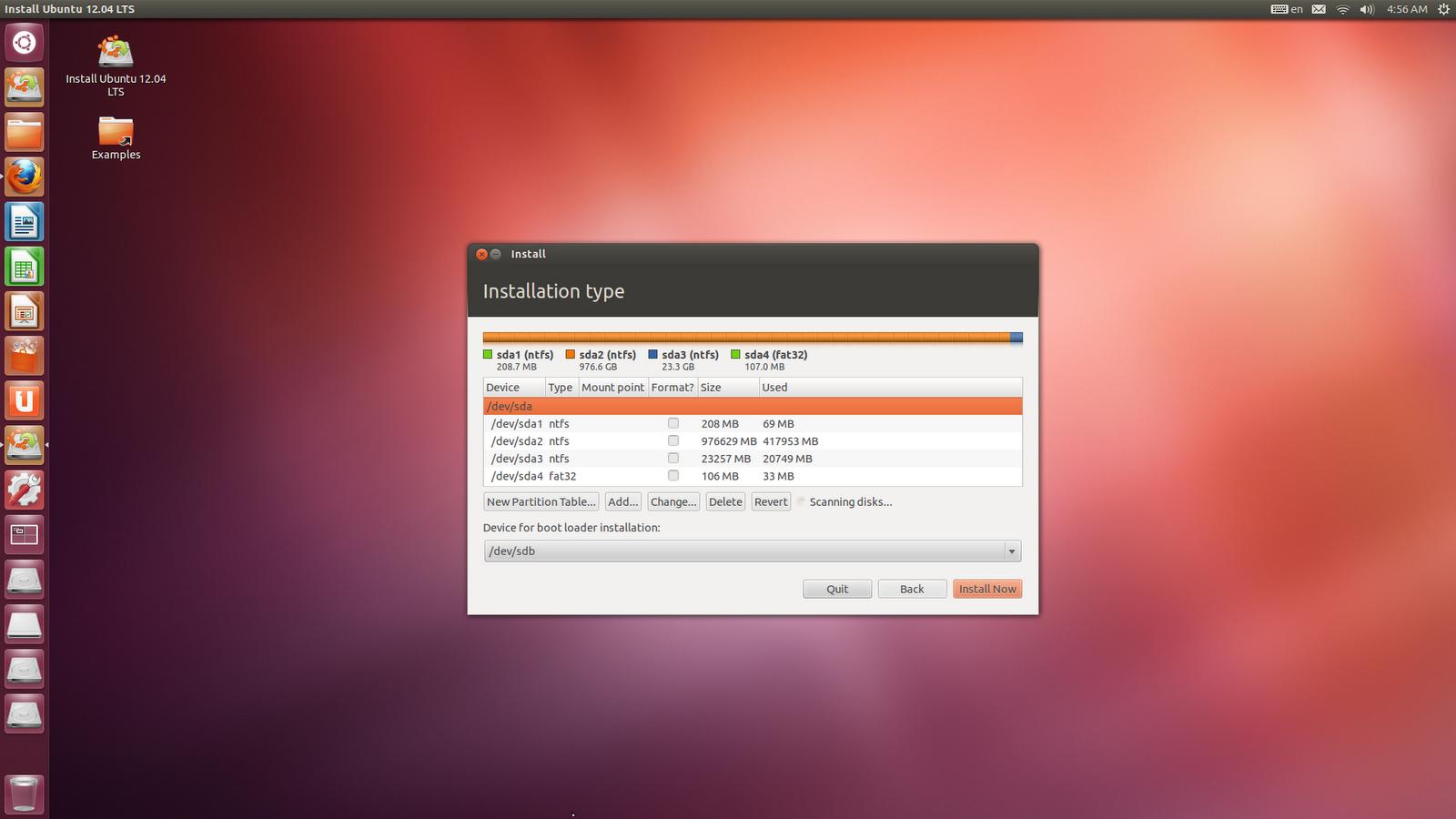Sort by the Type column header

click(561, 388)
